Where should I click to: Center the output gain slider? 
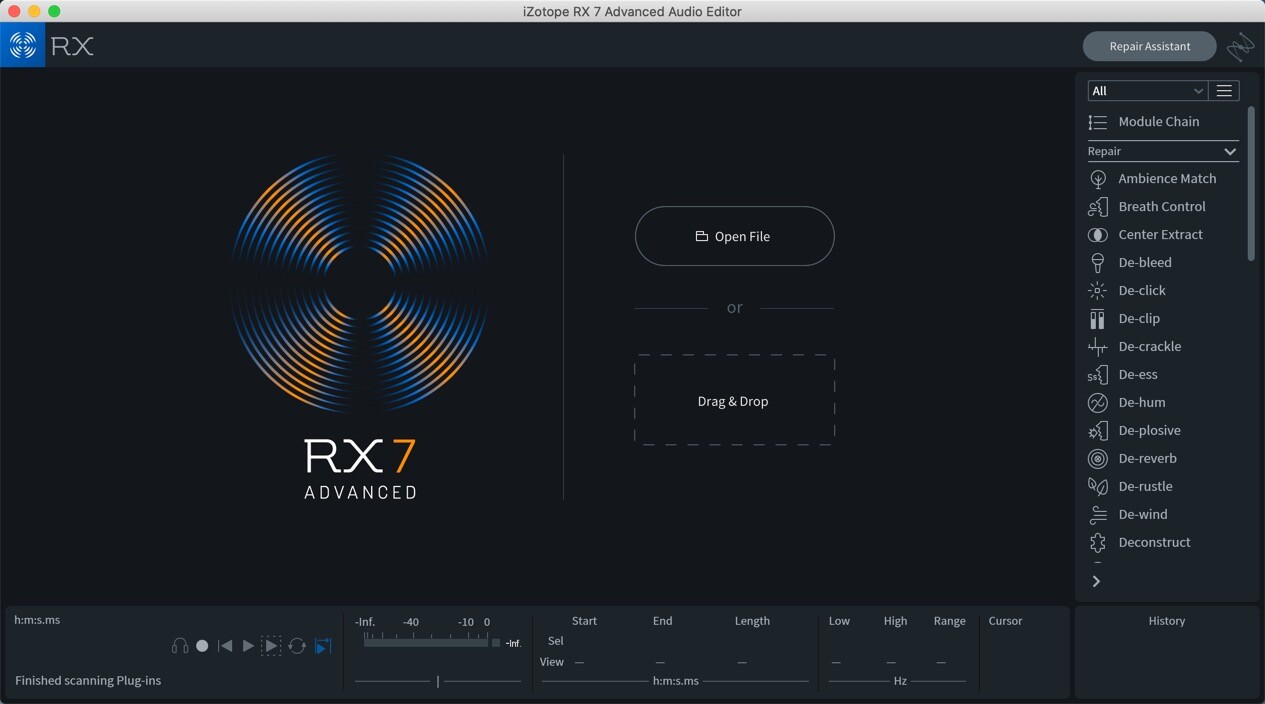pos(437,680)
